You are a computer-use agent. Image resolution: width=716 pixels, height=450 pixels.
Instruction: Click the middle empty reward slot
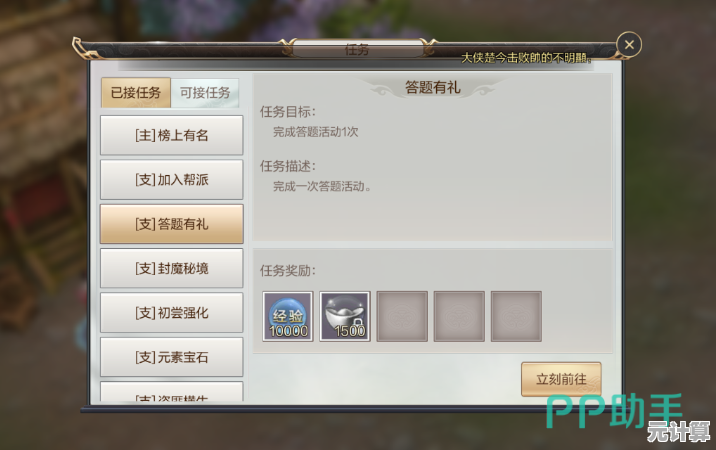459,316
